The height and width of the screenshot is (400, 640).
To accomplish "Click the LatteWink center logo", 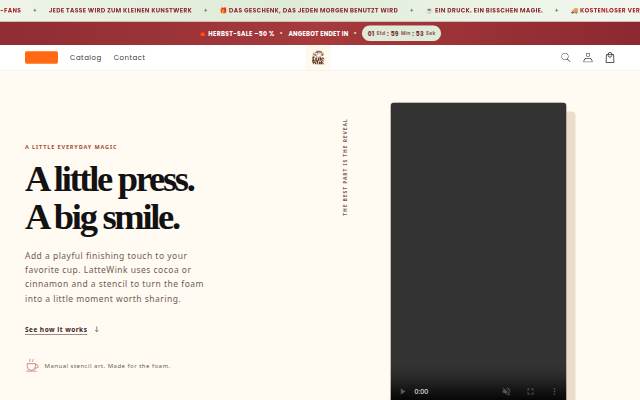I will pyautogui.click(x=318, y=58).
